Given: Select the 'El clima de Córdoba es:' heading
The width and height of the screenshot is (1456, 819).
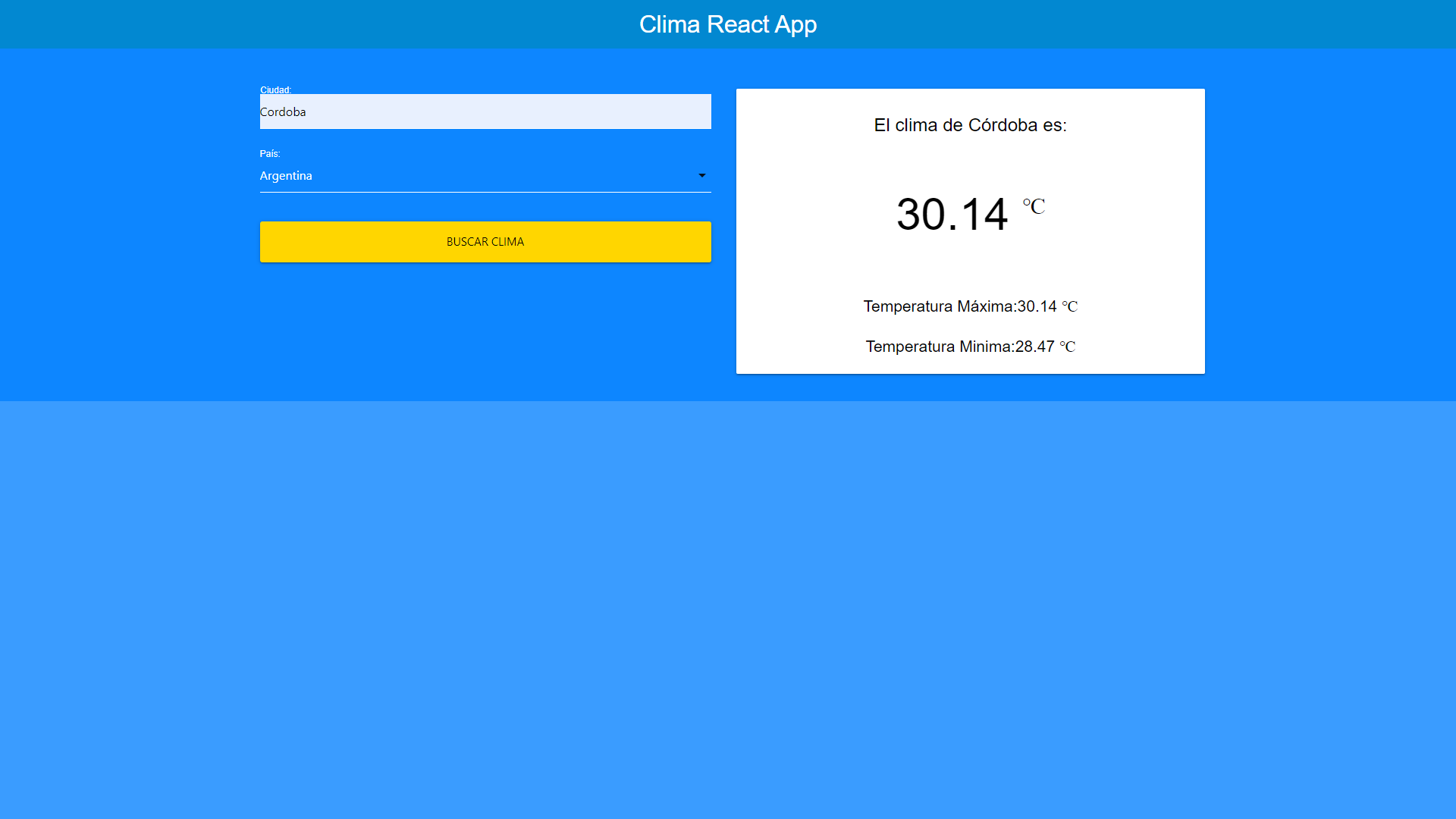Looking at the screenshot, I should tap(970, 125).
